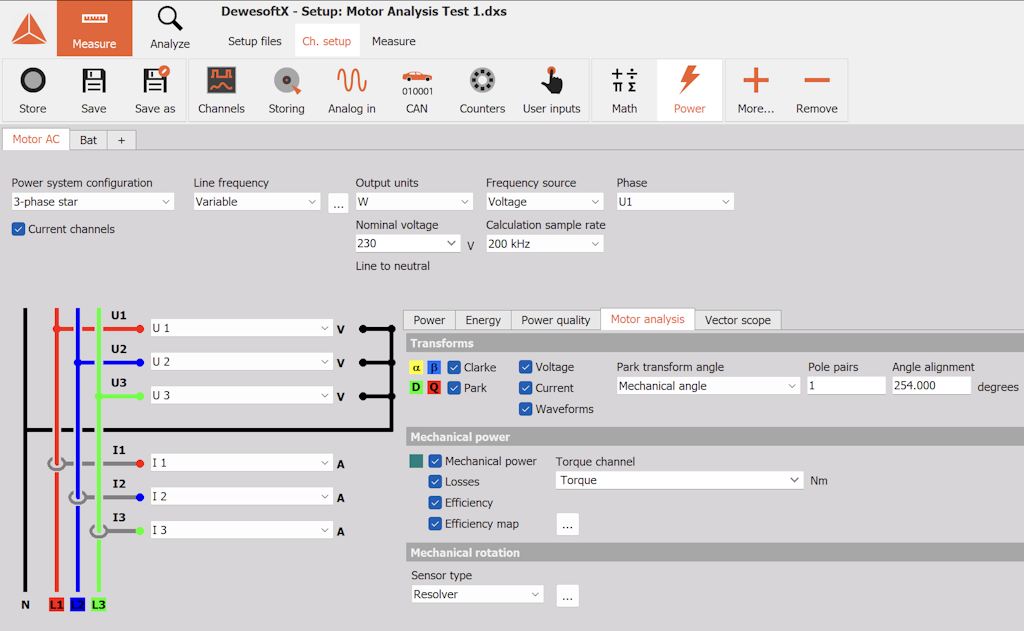This screenshot has width=1024, height=631.
Task: Open I 3 current channel dropdown
Action: [x=241, y=530]
